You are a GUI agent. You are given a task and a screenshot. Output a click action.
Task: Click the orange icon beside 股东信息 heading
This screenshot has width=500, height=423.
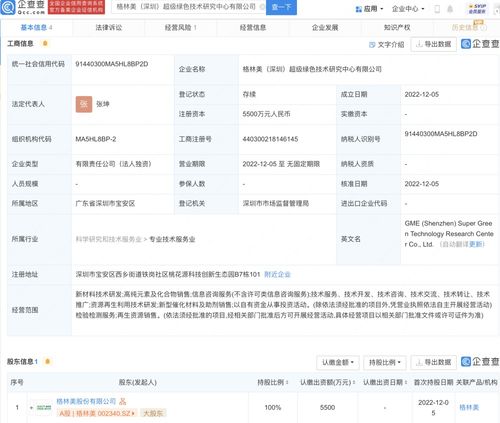47,362
